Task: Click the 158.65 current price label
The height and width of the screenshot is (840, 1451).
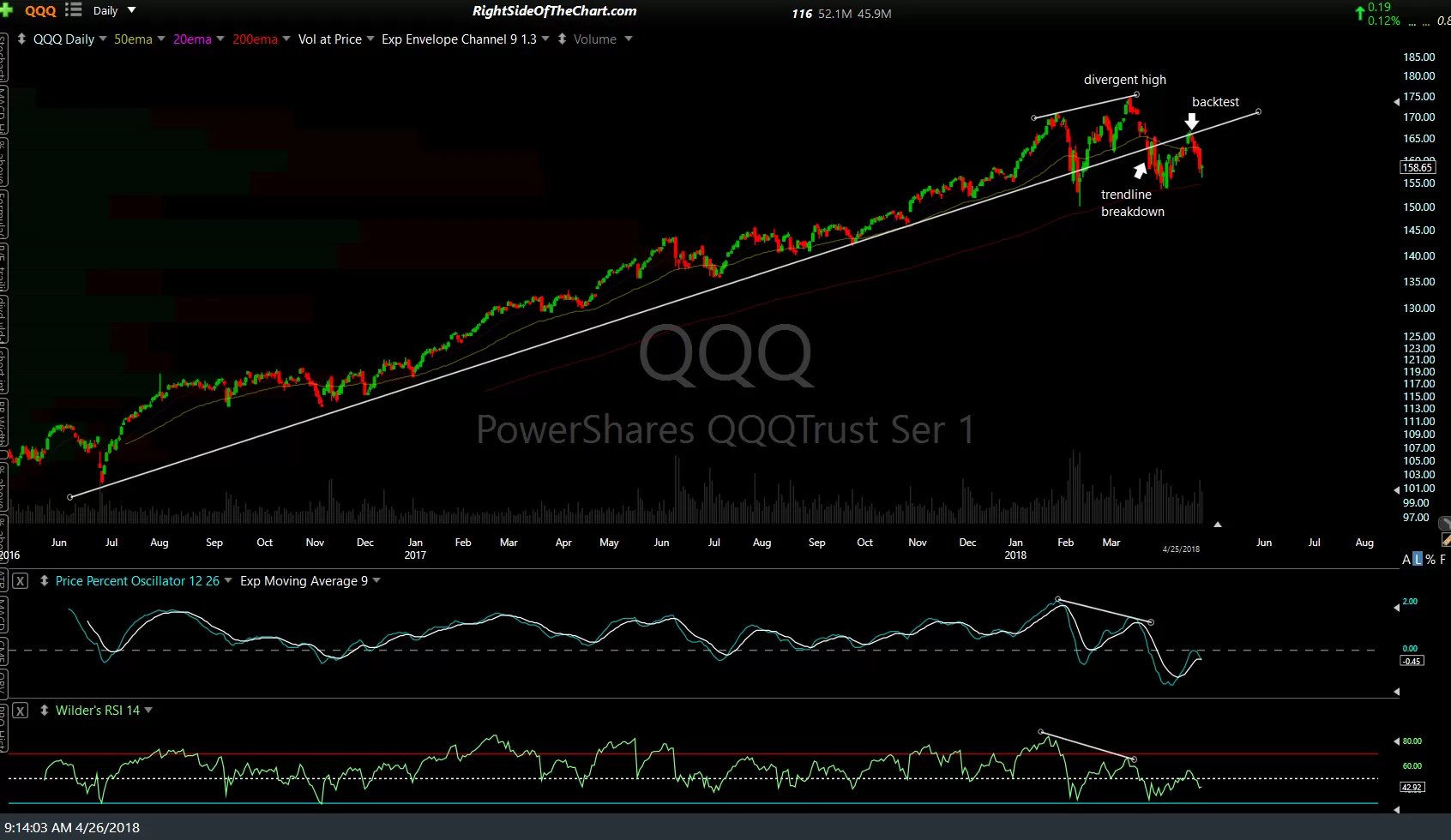Action: pos(1418,167)
